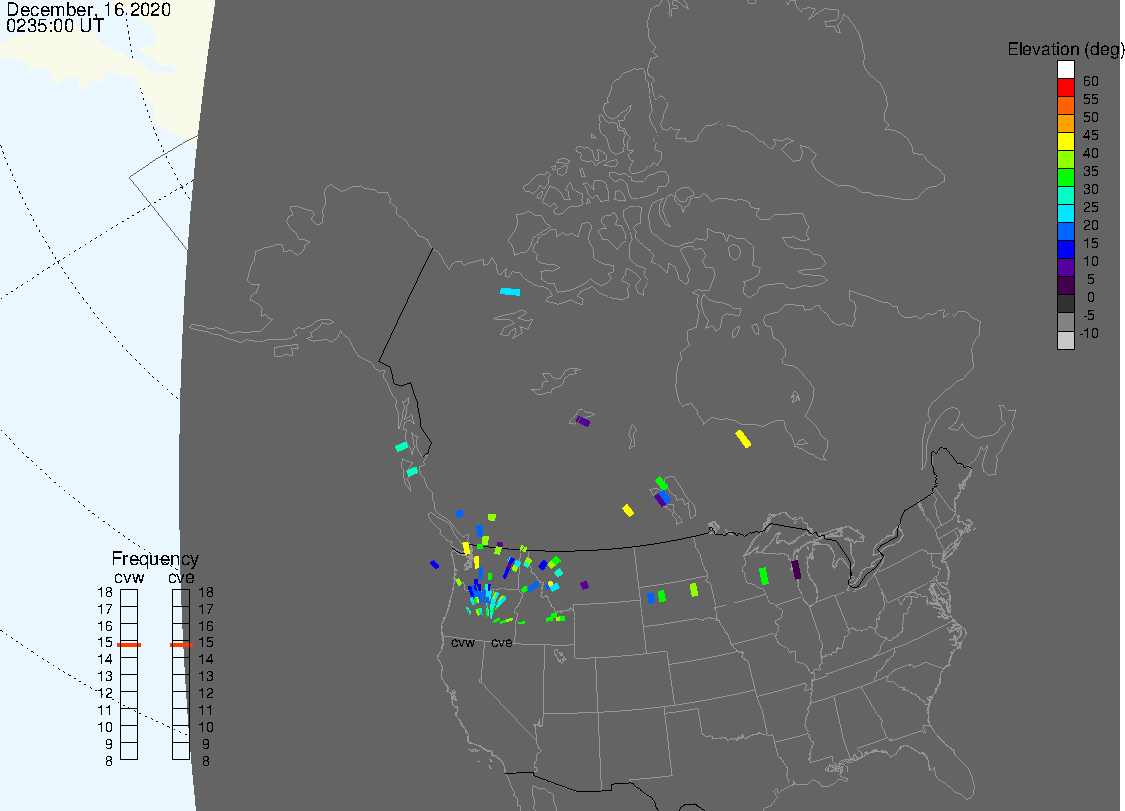
Task: Select the yellow elevation legend swatch
Action: [1065, 141]
